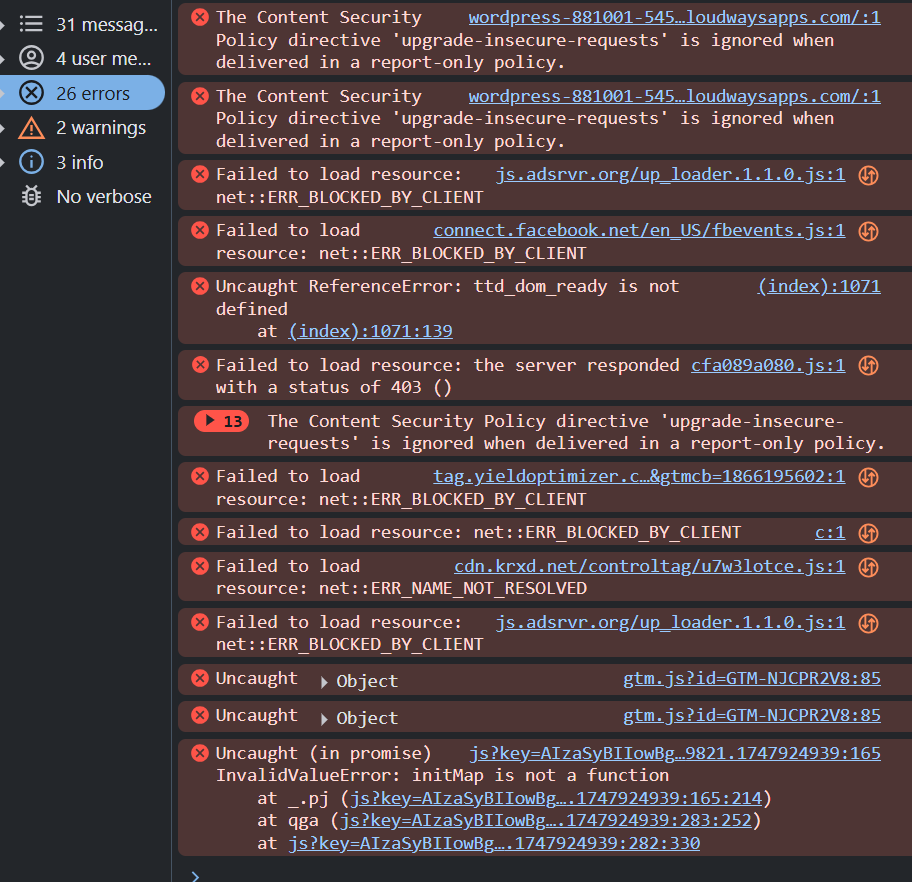This screenshot has width=912, height=882.
Task: Click the error circle icon beside 26 errors
Action: point(31,93)
